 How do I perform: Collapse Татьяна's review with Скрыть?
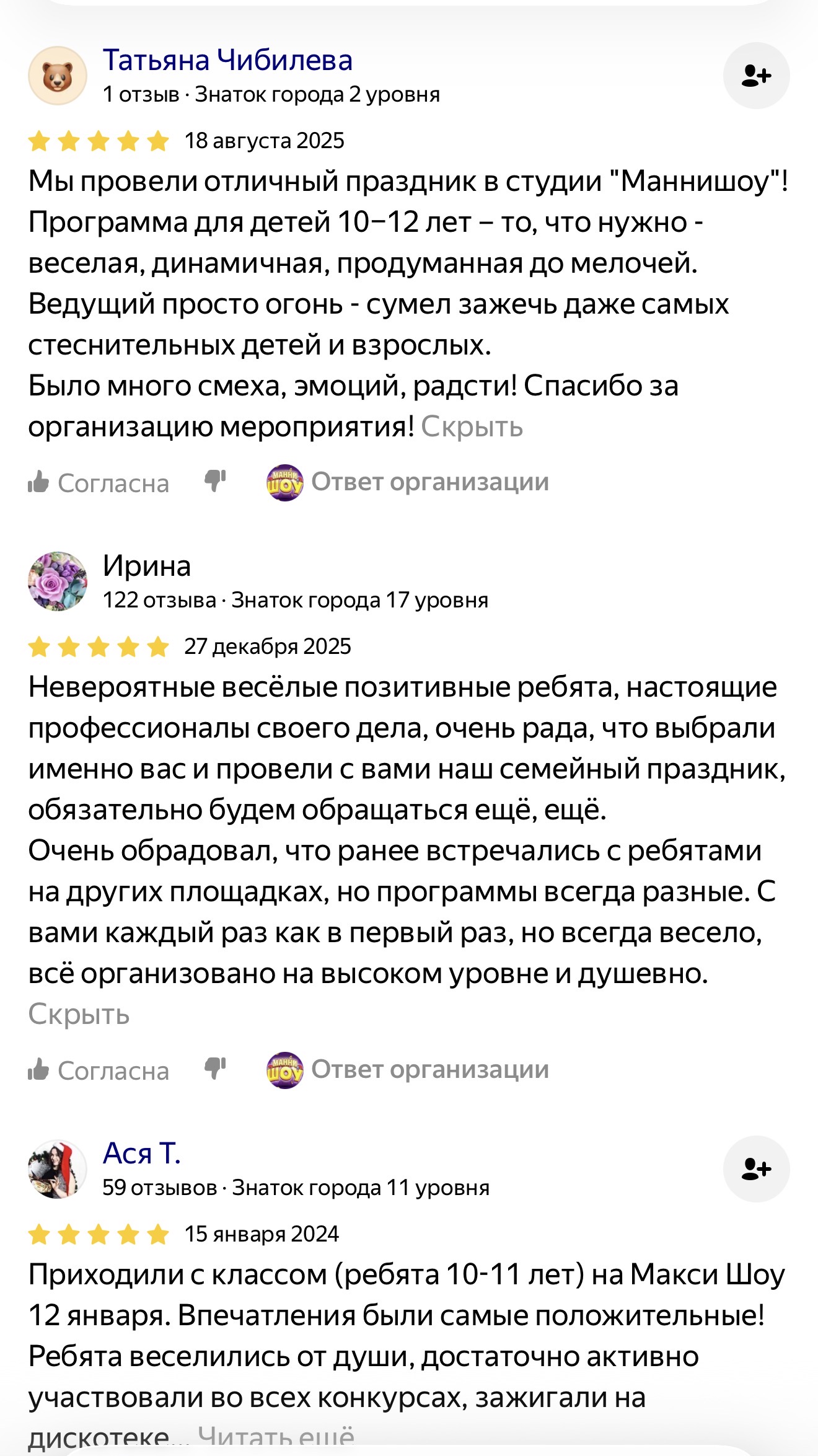pos(472,427)
